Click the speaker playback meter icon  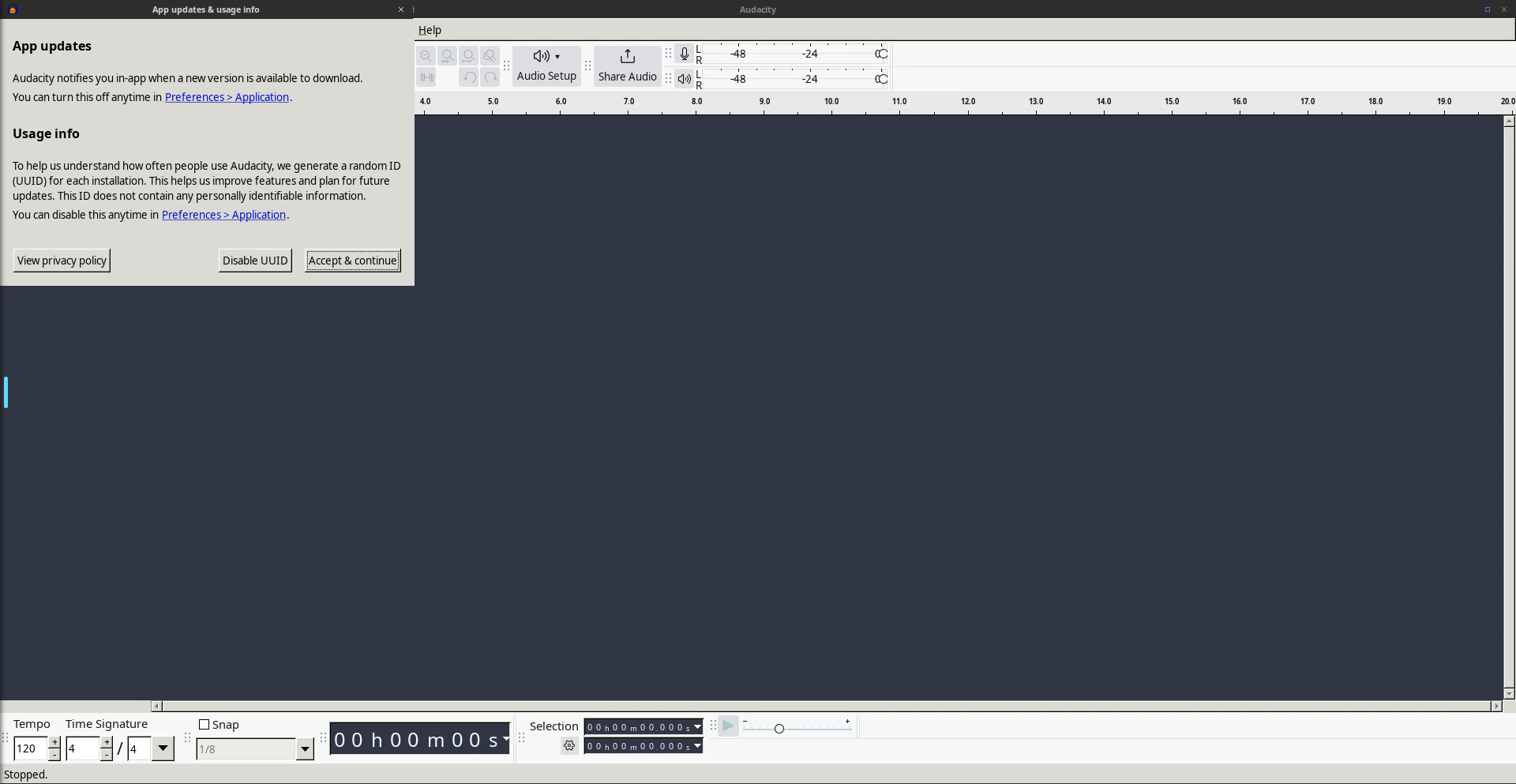coord(684,79)
